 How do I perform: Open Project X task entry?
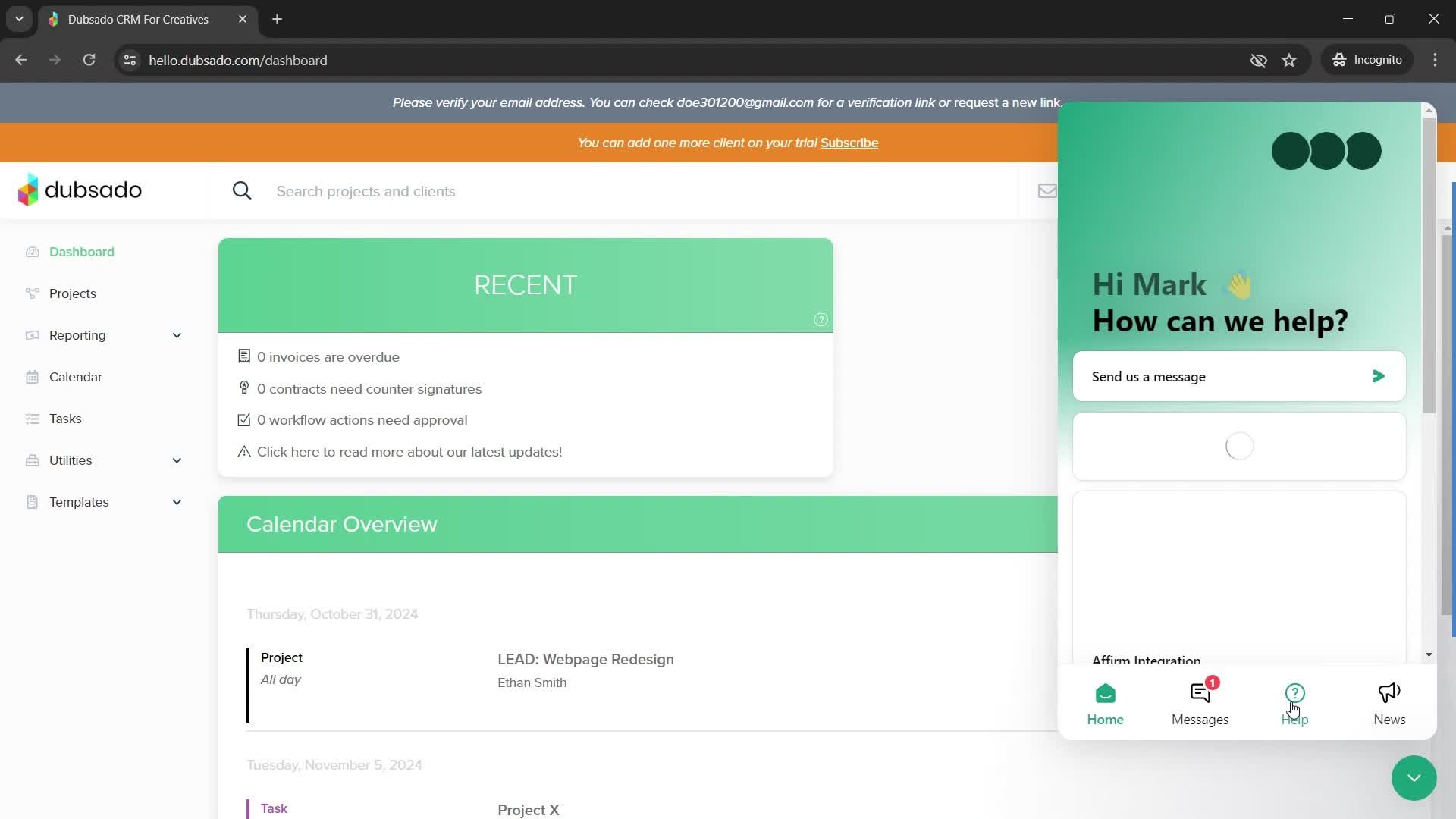[x=529, y=810]
